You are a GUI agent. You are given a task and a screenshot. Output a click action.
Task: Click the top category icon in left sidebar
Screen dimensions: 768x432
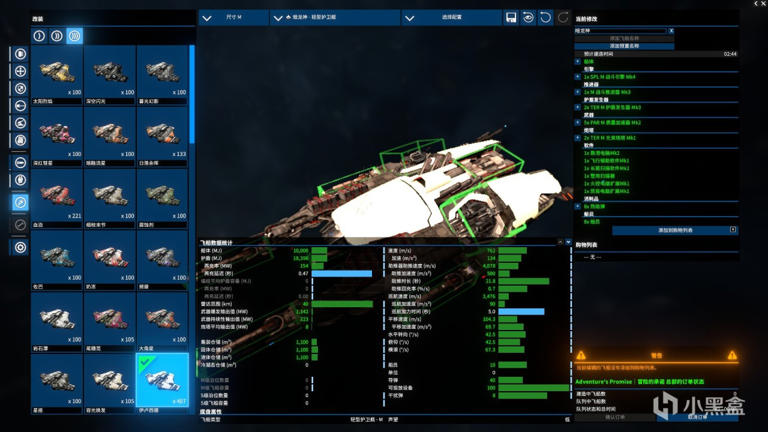(x=20, y=53)
